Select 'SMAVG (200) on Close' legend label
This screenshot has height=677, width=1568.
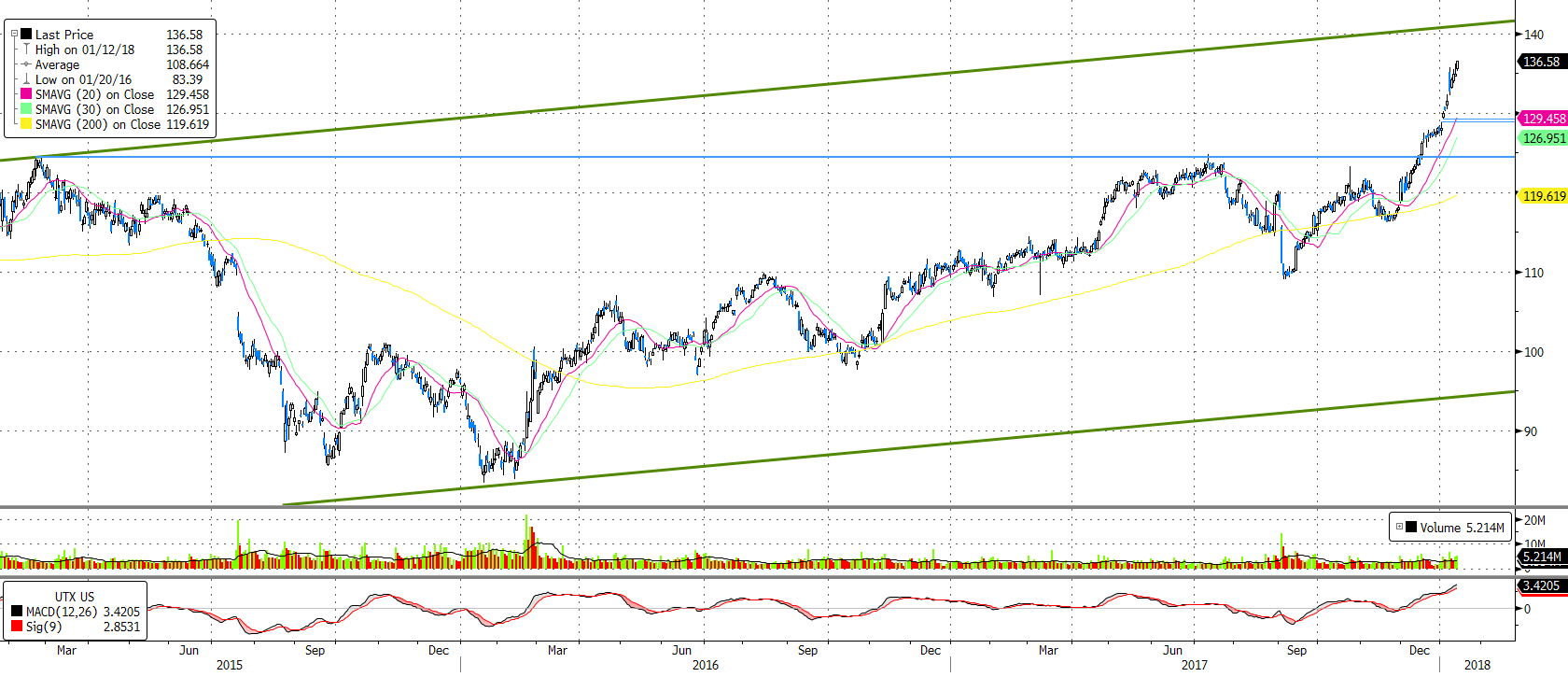[98, 124]
